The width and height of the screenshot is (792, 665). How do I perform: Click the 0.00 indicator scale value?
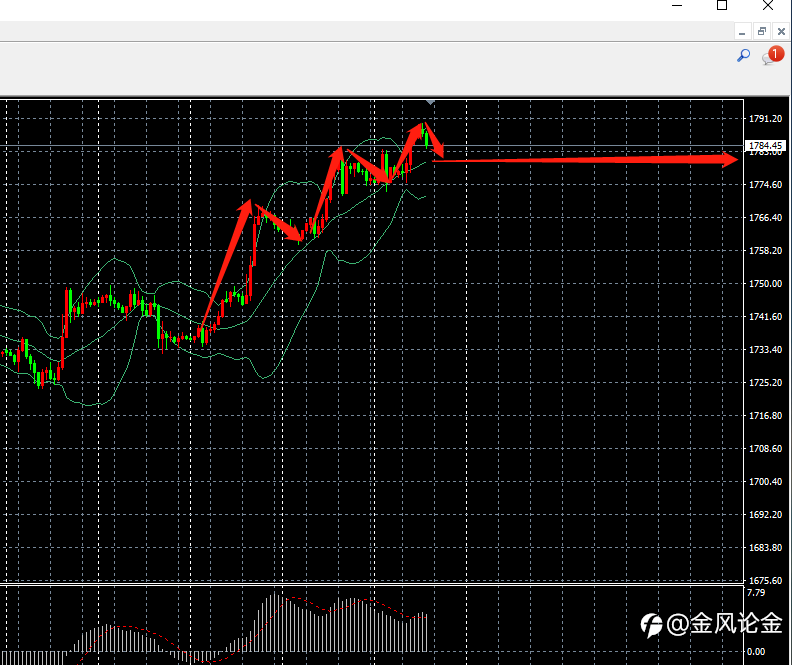tap(756, 652)
